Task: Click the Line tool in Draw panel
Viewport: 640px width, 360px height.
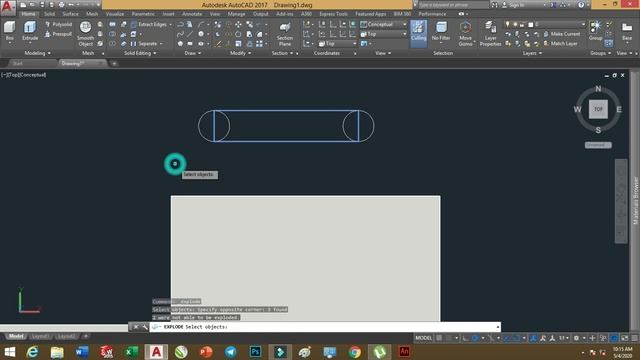Action: [190, 34]
